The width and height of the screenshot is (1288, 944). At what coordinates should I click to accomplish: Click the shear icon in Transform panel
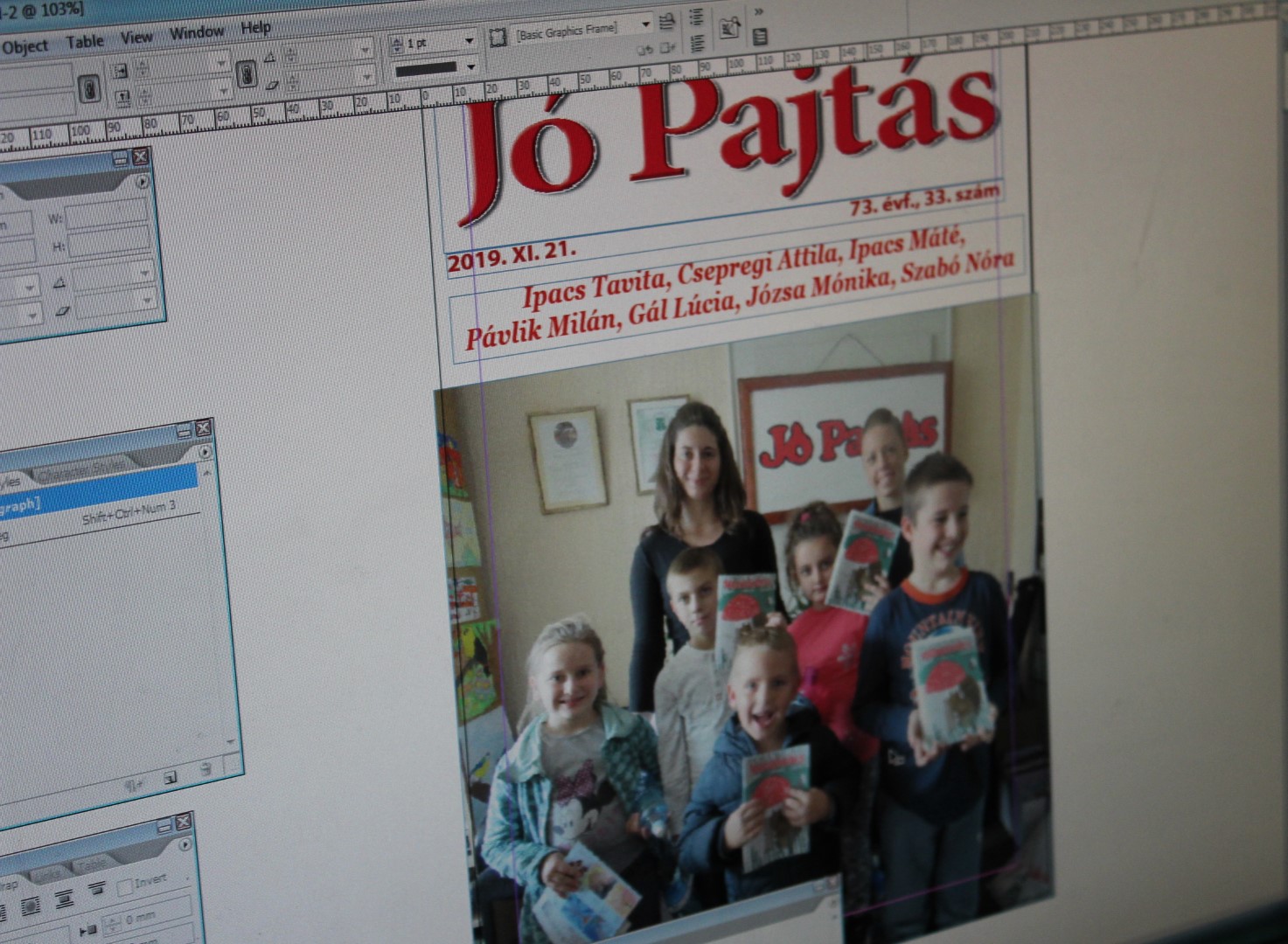63,309
